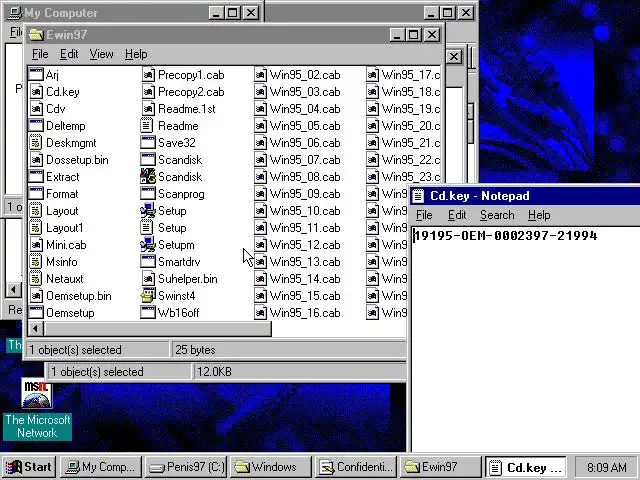Screen dimensions: 640x480
Task: Open the Notepad File menu
Action: coord(424,215)
